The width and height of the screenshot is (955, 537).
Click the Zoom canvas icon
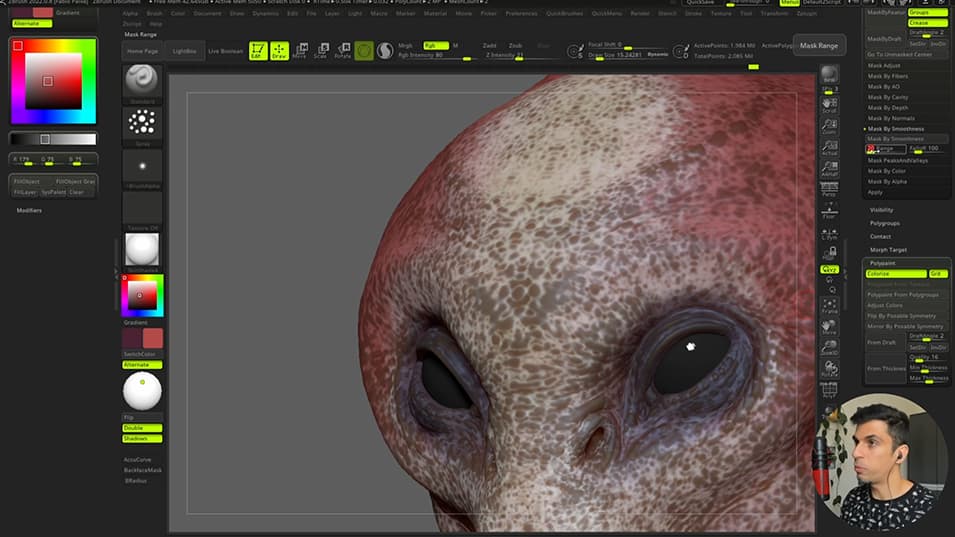pyautogui.click(x=829, y=126)
